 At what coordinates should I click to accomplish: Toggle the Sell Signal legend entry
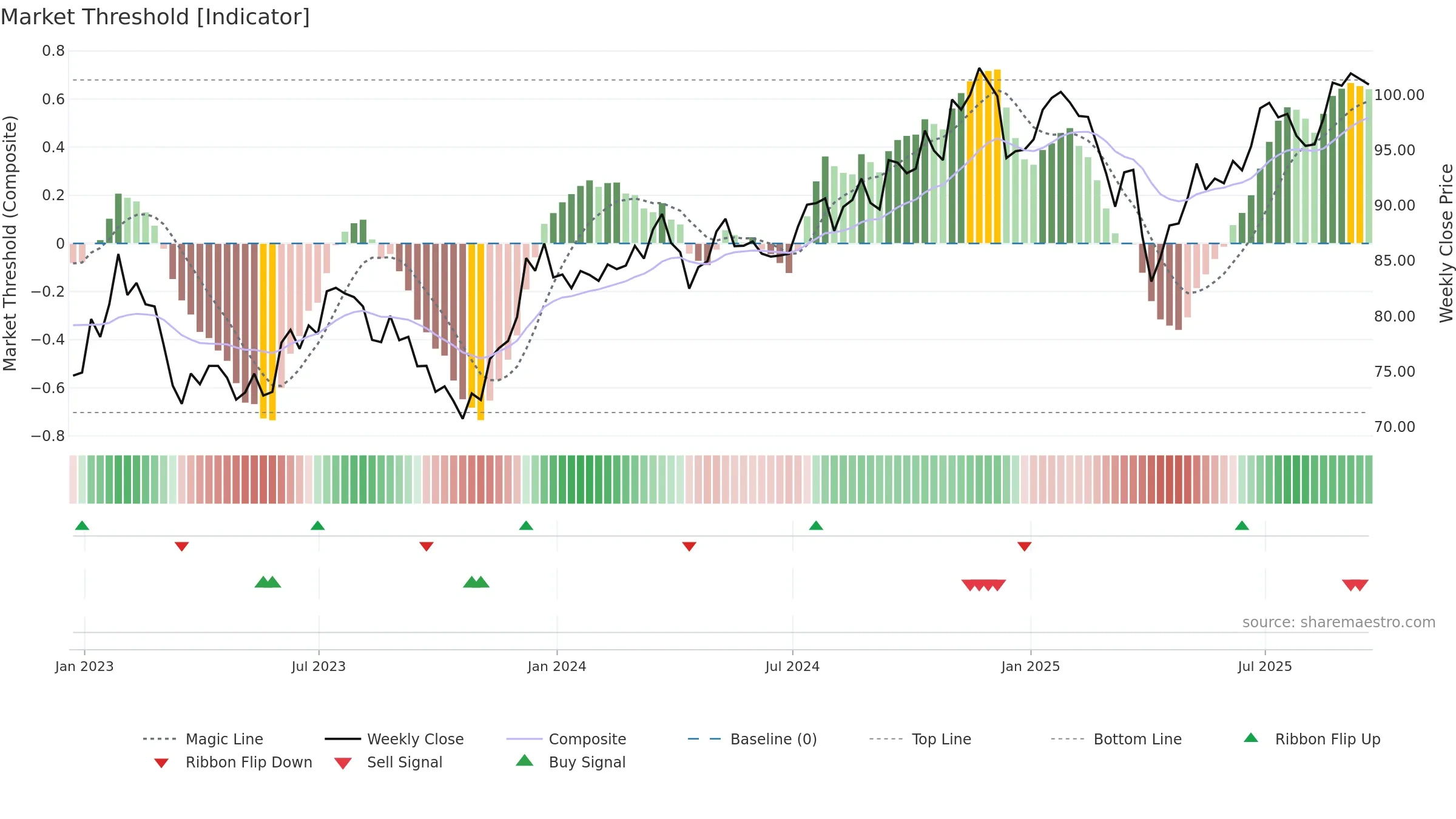coord(388,762)
